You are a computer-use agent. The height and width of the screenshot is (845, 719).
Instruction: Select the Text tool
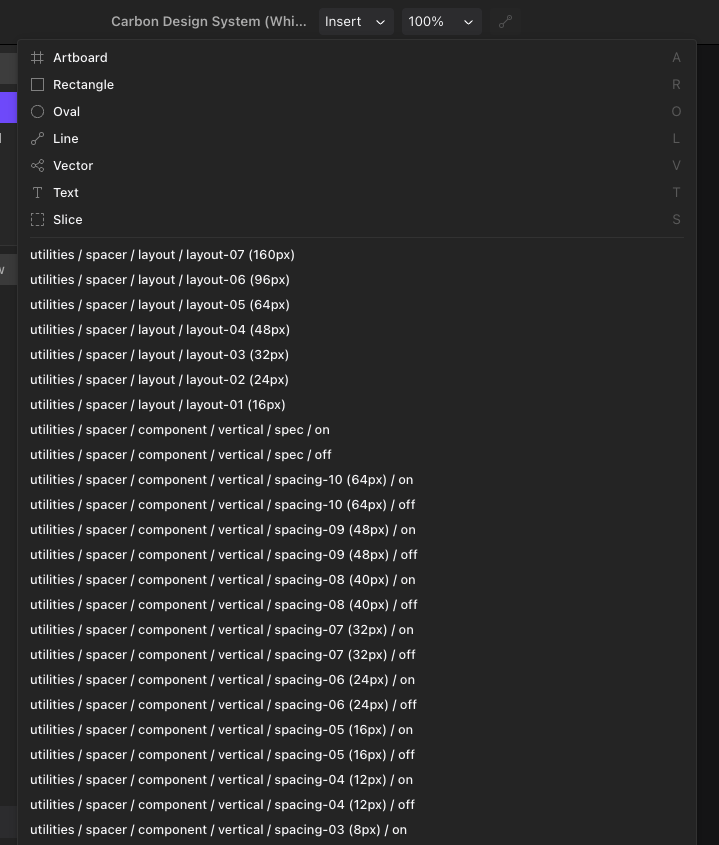(65, 192)
